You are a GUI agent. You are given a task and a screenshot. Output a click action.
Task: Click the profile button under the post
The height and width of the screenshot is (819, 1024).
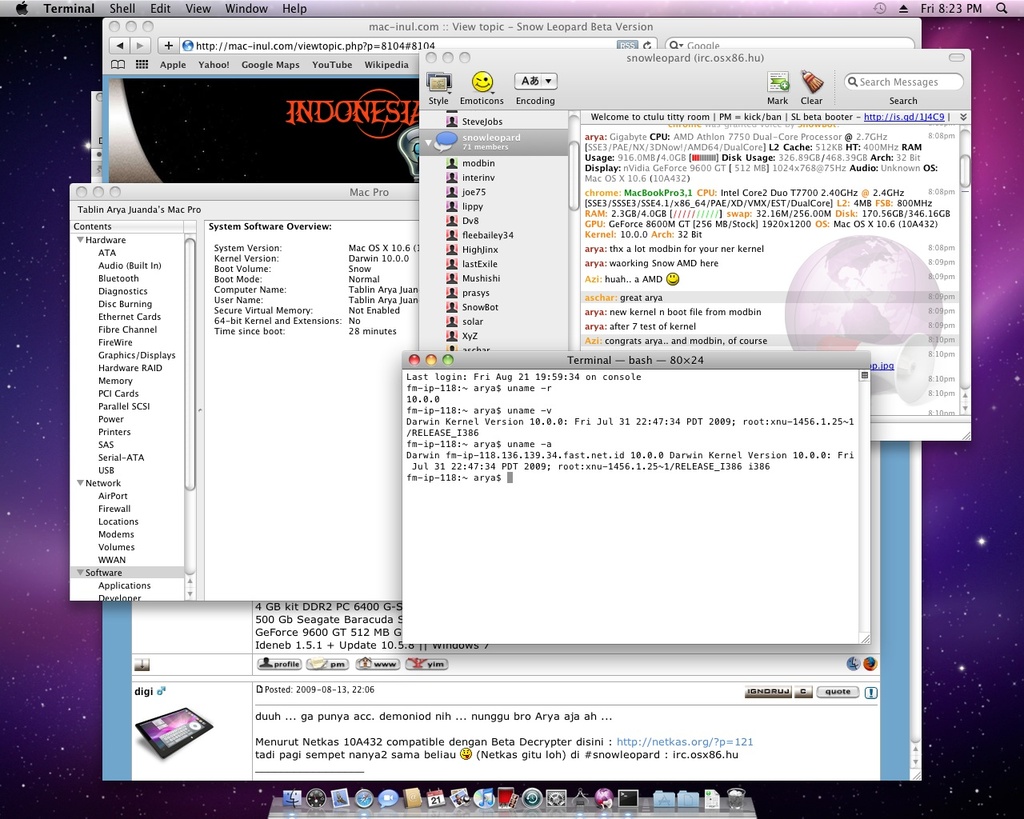pyautogui.click(x=279, y=664)
